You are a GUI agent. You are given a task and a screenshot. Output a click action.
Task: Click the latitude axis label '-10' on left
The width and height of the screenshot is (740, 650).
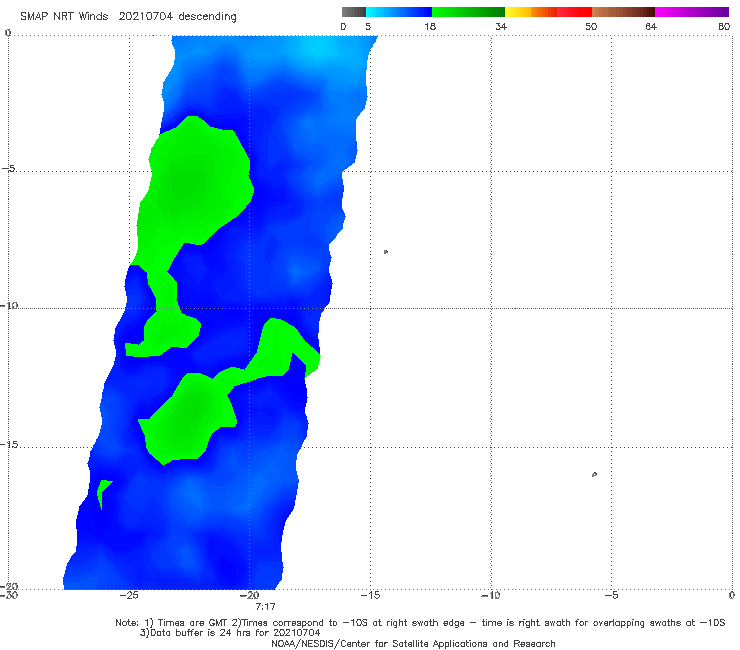[x=9, y=305]
